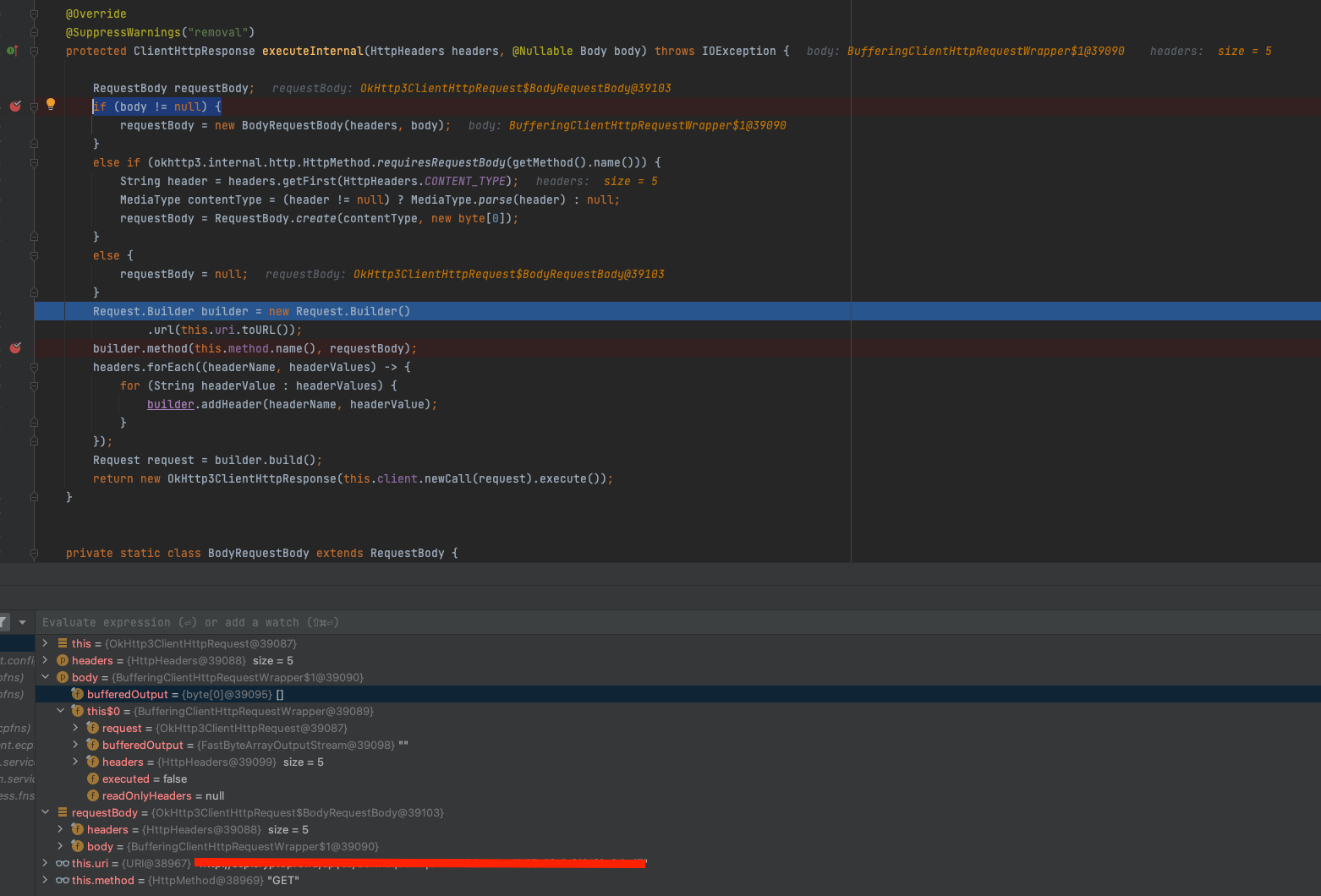Expand the 'this' variable node
The height and width of the screenshot is (896, 1321).
click(46, 643)
